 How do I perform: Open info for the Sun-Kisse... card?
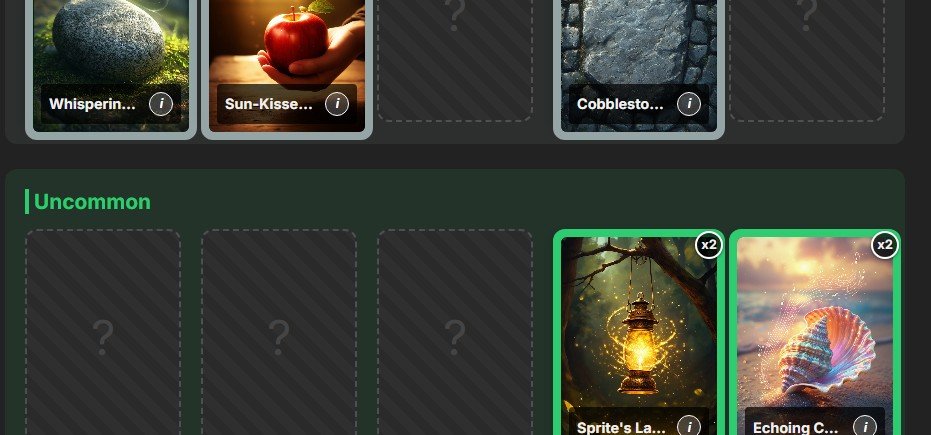[337, 104]
